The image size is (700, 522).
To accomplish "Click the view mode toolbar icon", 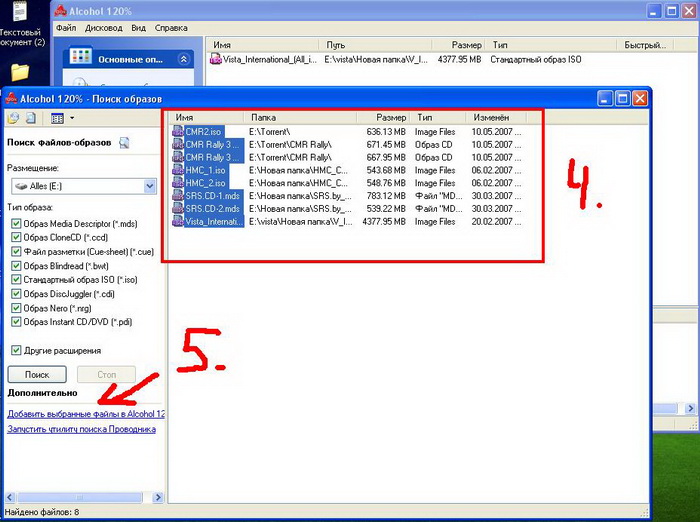I will click(58, 118).
